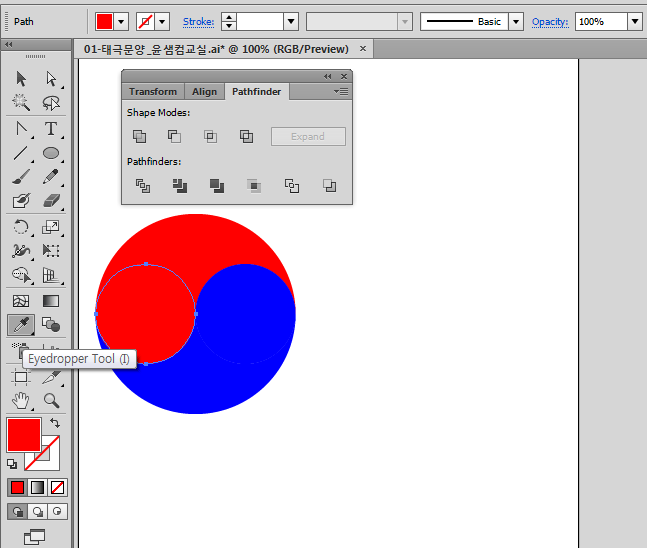This screenshot has width=647, height=548.
Task: Choose the Shape Builder tool
Action: pyautogui.click(x=21, y=275)
